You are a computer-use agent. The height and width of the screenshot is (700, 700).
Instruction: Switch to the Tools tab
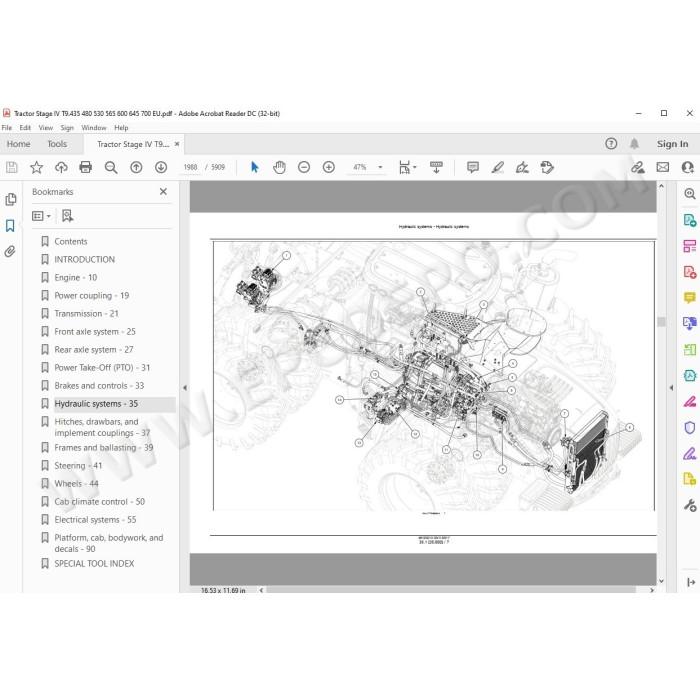[57, 144]
